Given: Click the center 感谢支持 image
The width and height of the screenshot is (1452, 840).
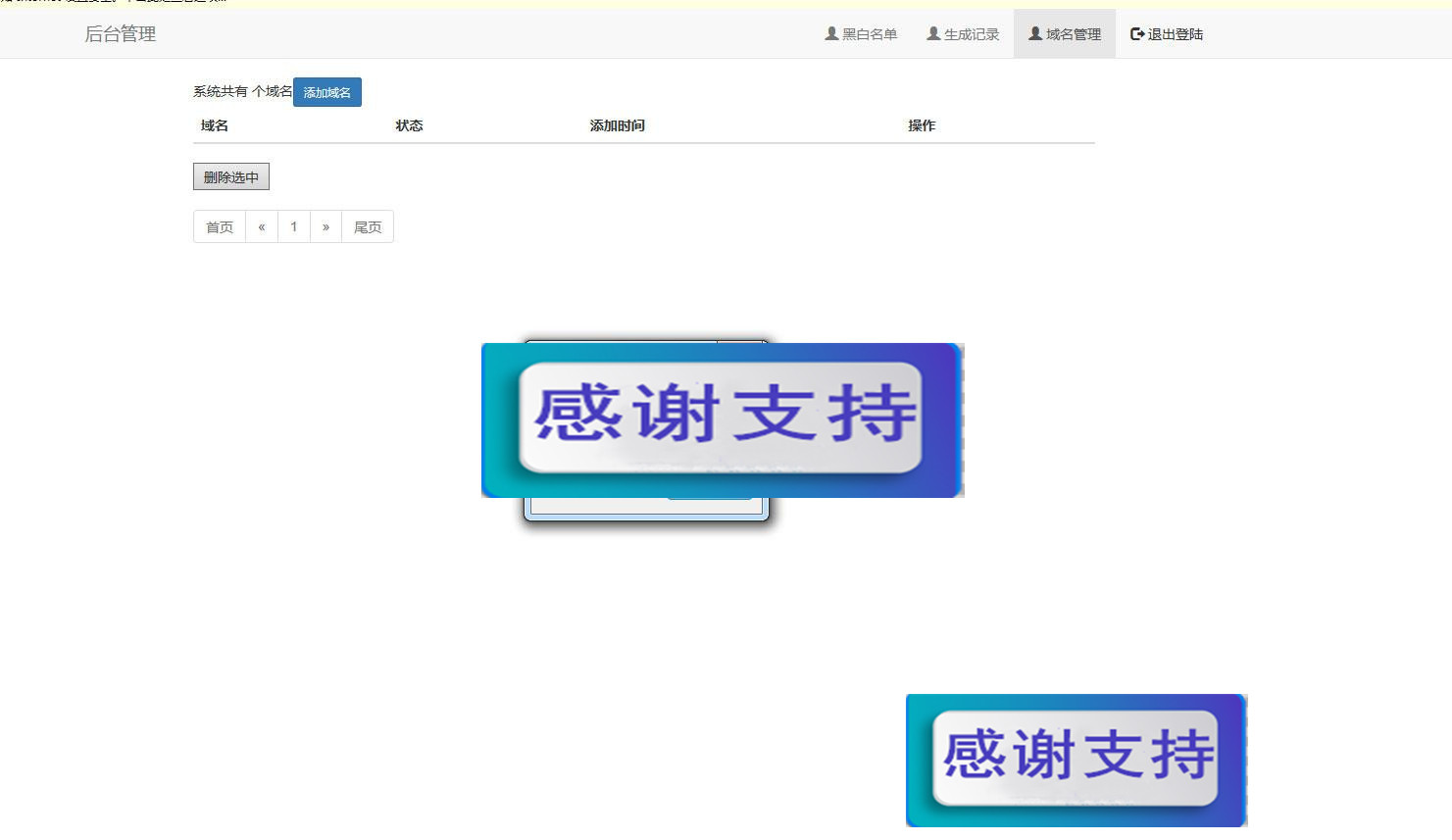Looking at the screenshot, I should pyautogui.click(x=722, y=420).
